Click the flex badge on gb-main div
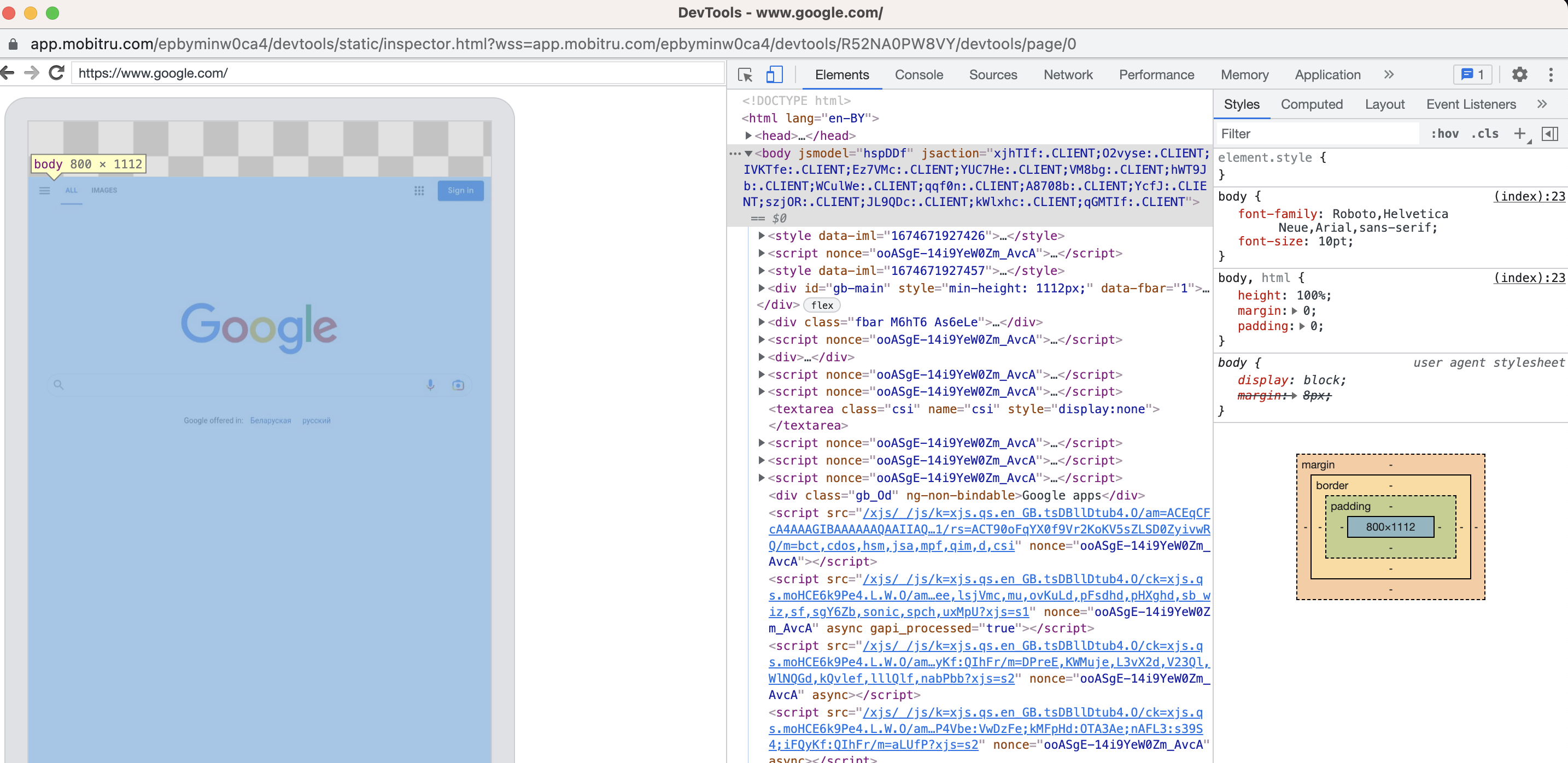 822,305
